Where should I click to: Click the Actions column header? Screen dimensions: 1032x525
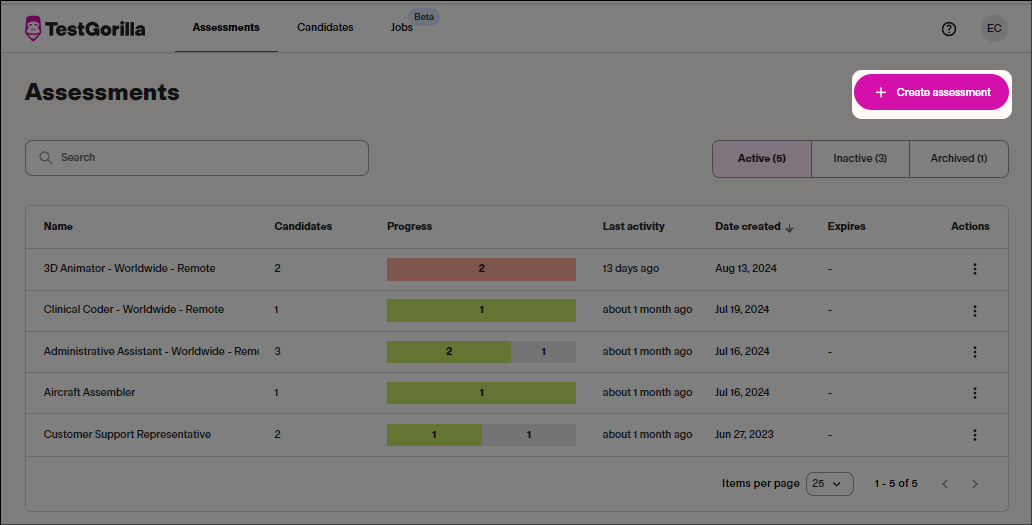pos(970,226)
